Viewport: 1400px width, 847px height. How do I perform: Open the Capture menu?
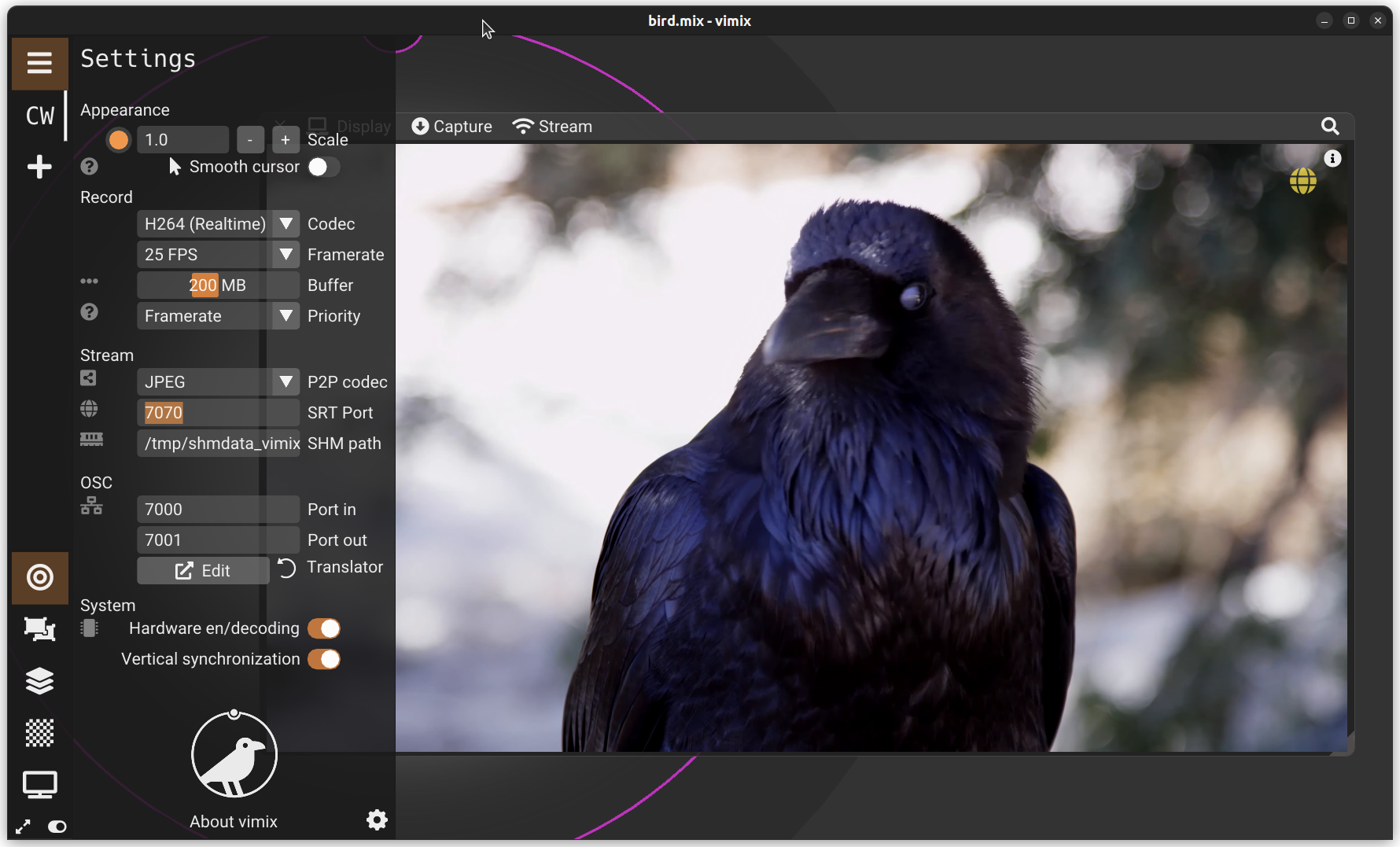tap(452, 127)
